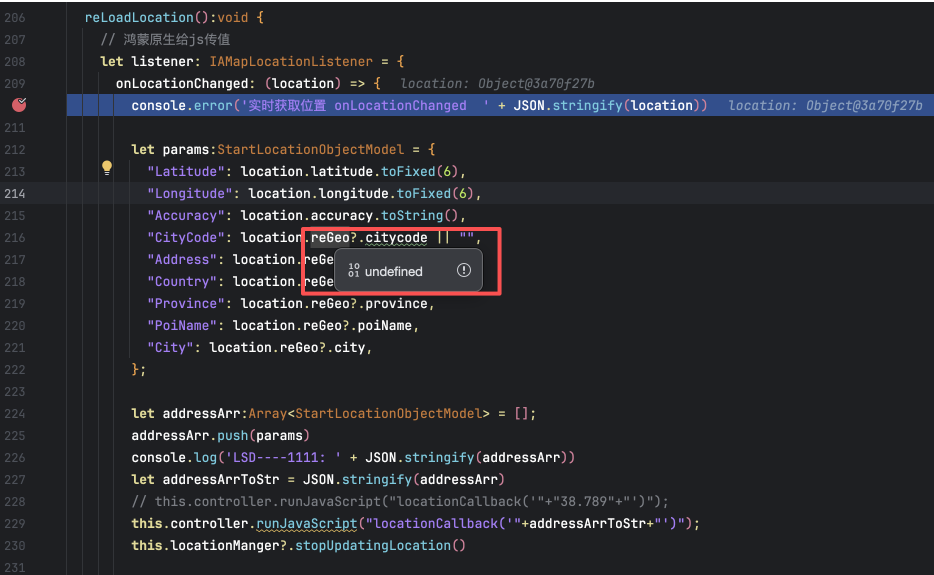This screenshot has width=934, height=575.
Task: Click the addressArr.push(params) statement
Action: (220, 436)
